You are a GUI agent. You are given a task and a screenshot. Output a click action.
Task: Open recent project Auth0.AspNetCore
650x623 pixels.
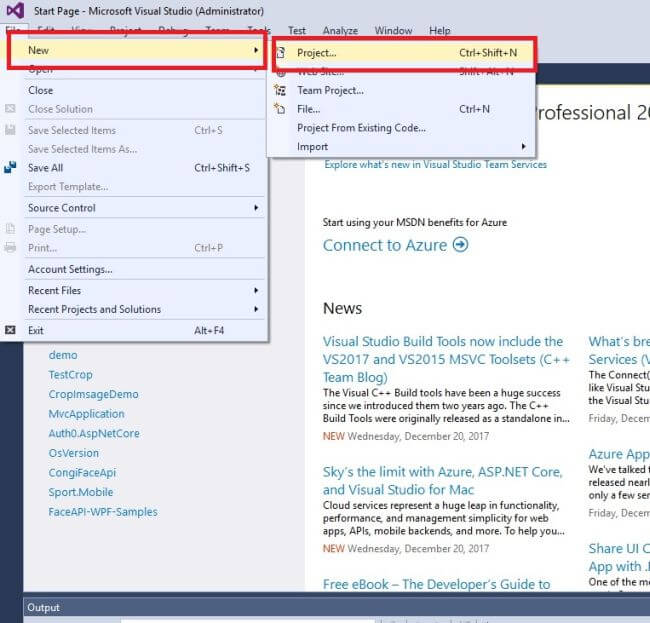(94, 433)
